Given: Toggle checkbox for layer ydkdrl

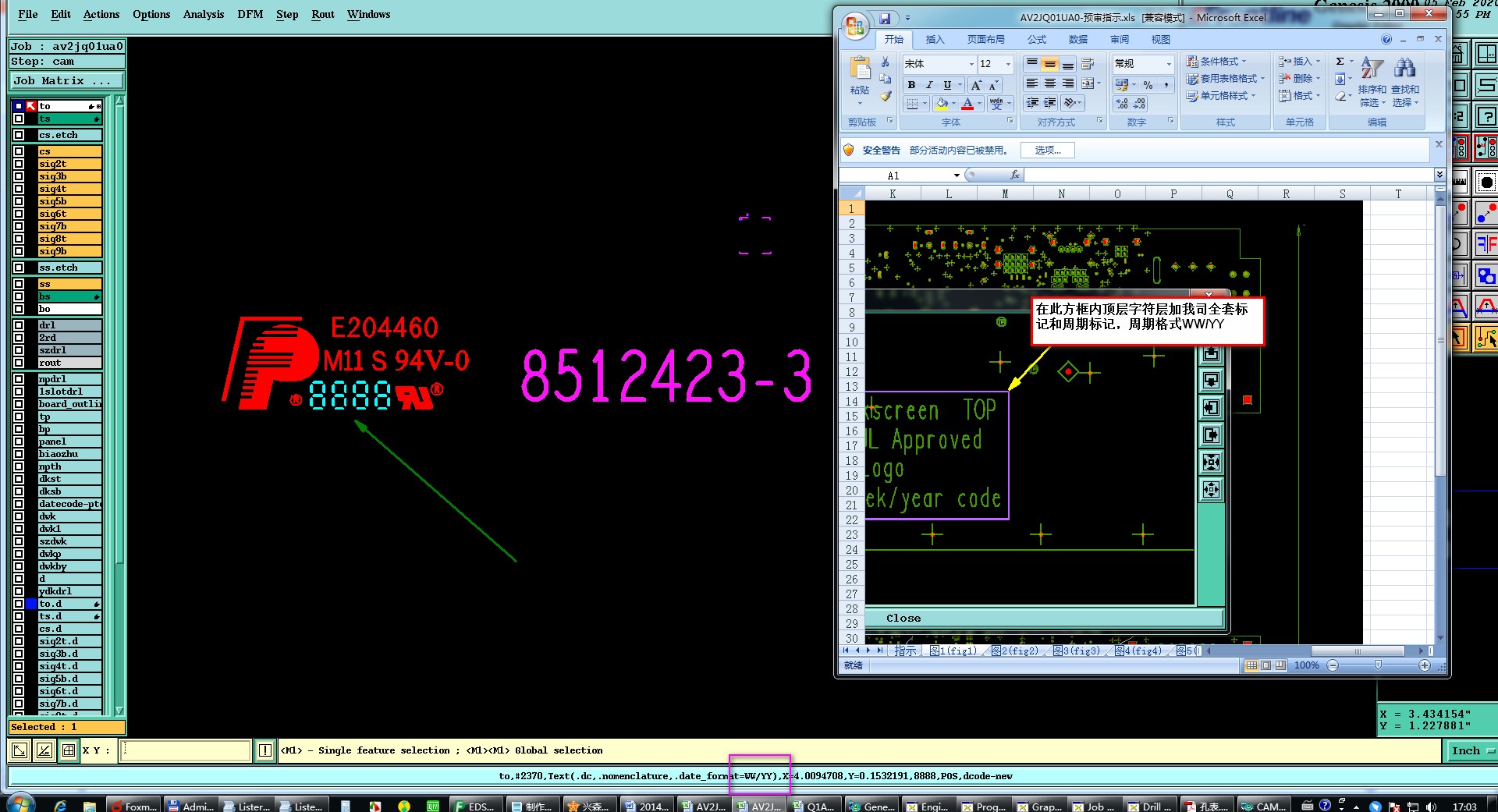Looking at the screenshot, I should point(19,591).
